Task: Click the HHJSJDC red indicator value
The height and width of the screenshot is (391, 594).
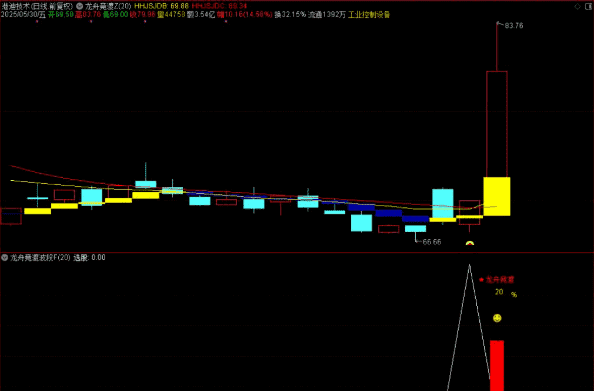Action: pos(219,6)
